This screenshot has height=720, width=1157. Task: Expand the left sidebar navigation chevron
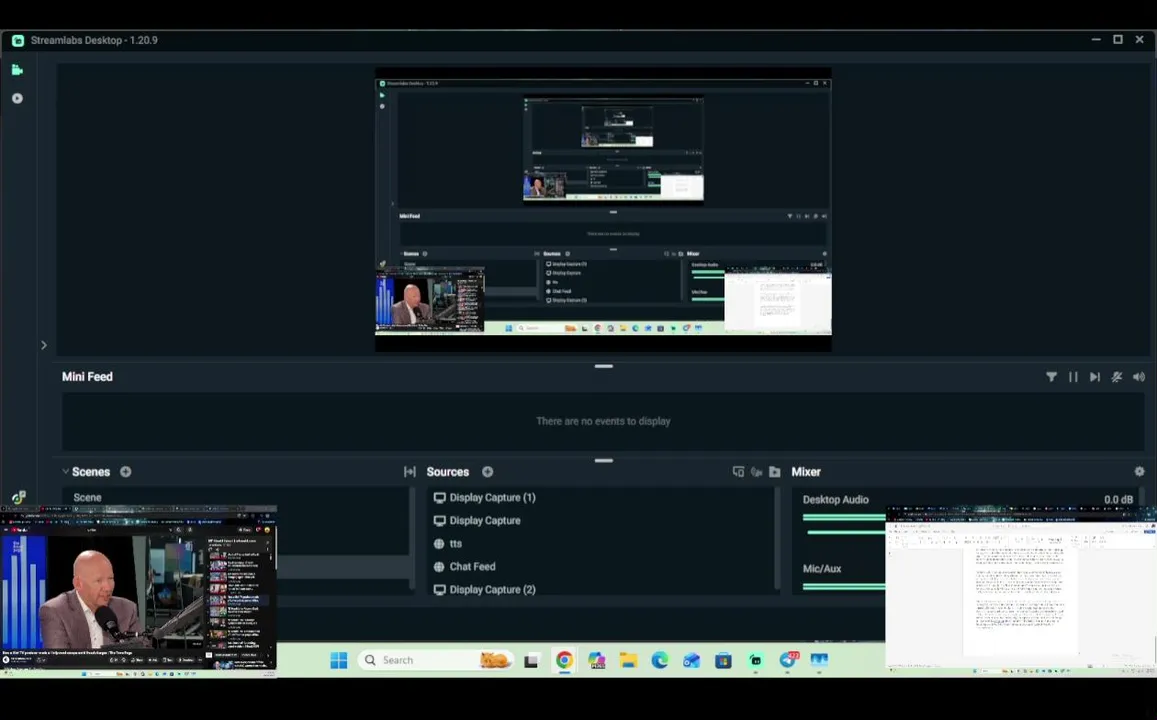coord(44,345)
